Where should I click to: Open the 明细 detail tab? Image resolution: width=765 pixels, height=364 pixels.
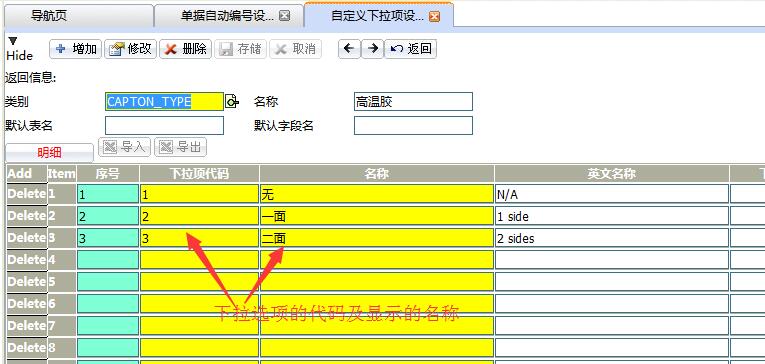[x=49, y=153]
